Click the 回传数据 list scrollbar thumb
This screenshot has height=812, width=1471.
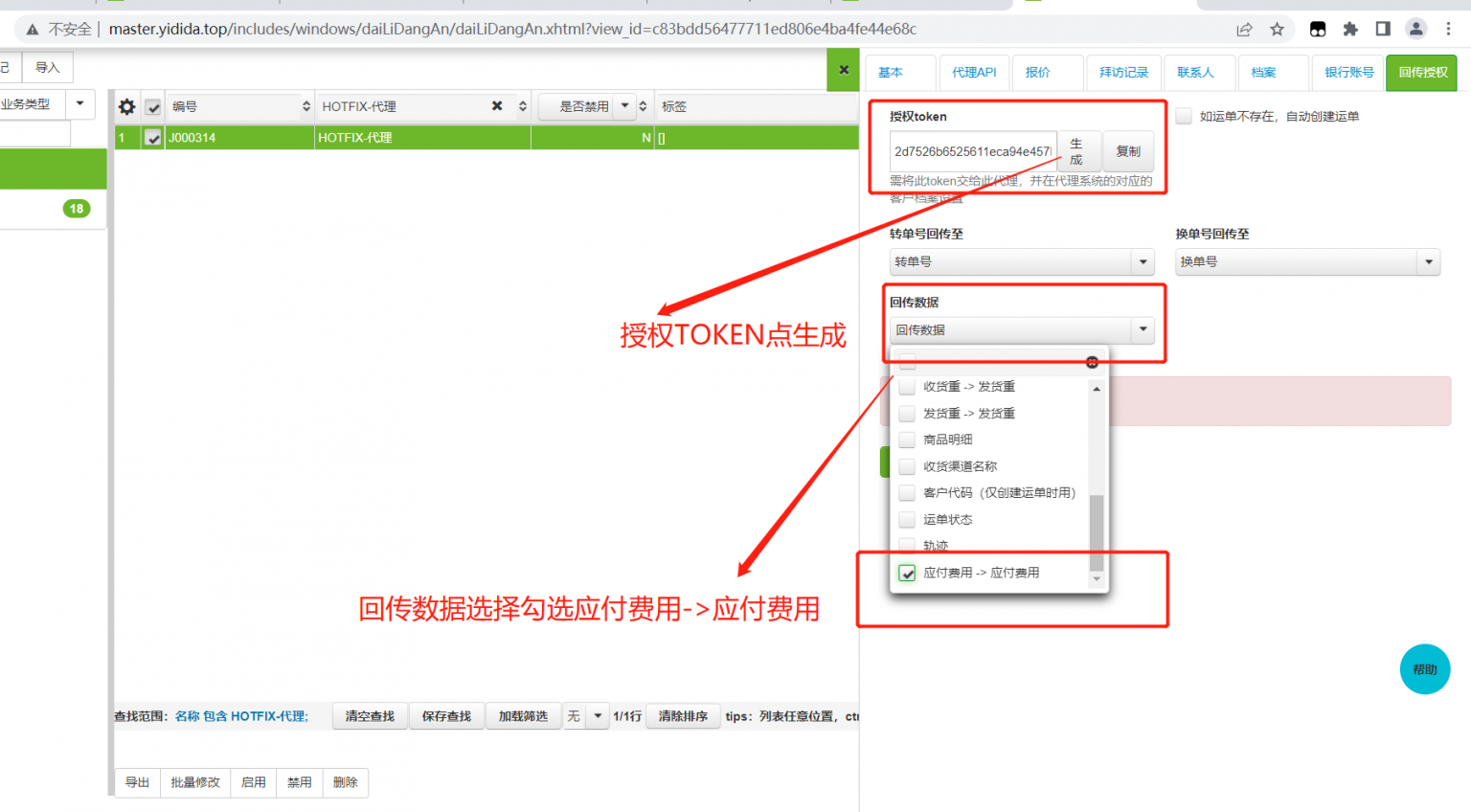pos(1097,532)
